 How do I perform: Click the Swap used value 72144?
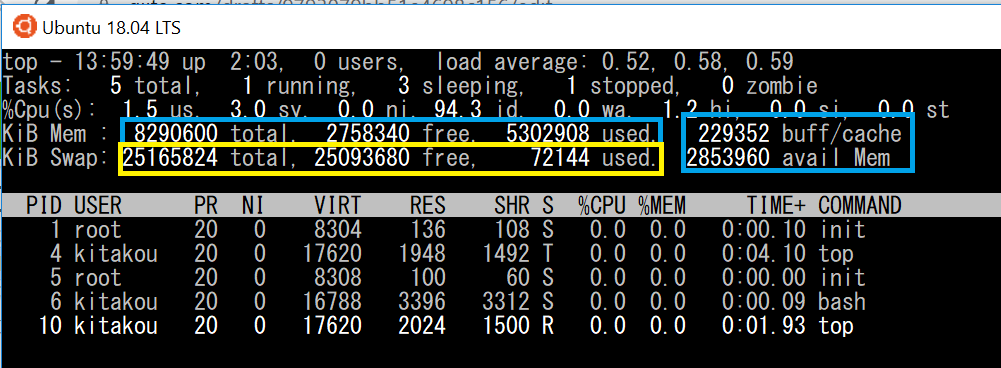[x=560, y=157]
